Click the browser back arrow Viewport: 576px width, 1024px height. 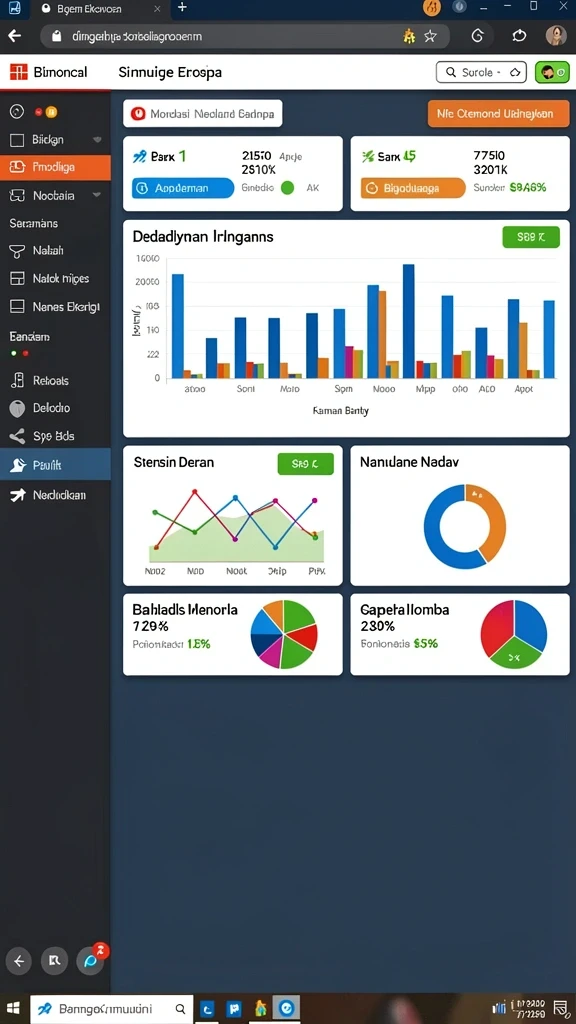point(14,37)
